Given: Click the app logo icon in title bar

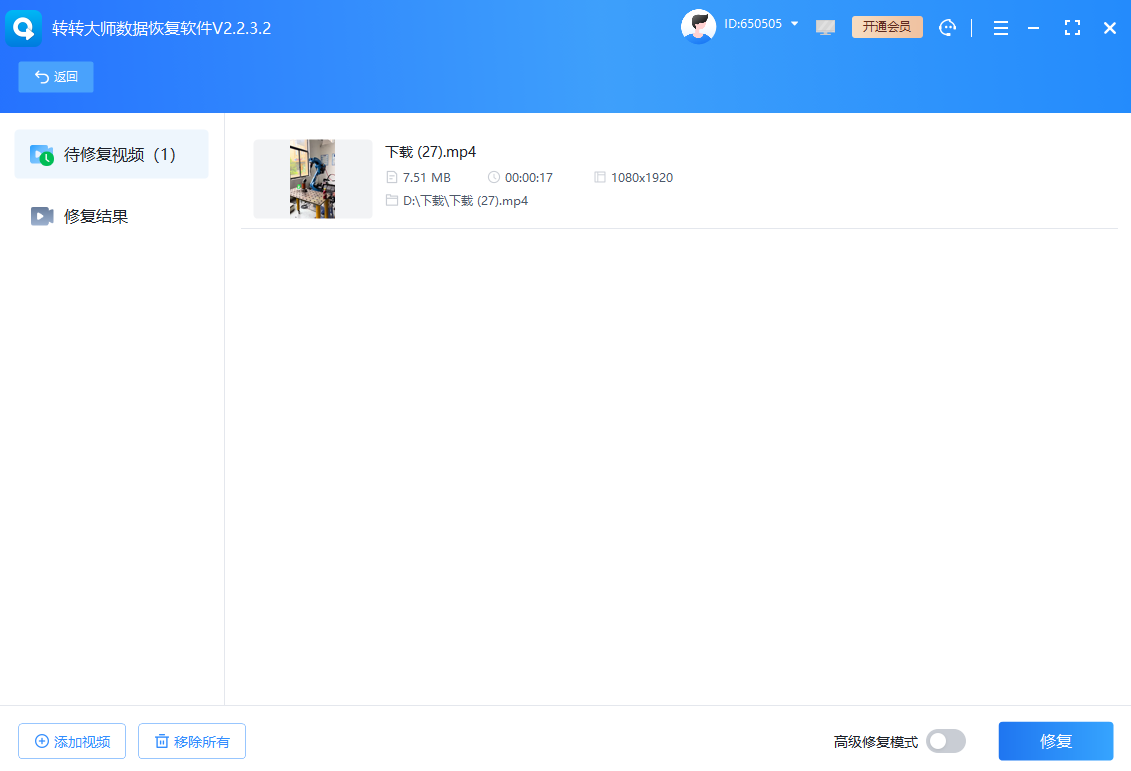Looking at the screenshot, I should coord(24,28).
